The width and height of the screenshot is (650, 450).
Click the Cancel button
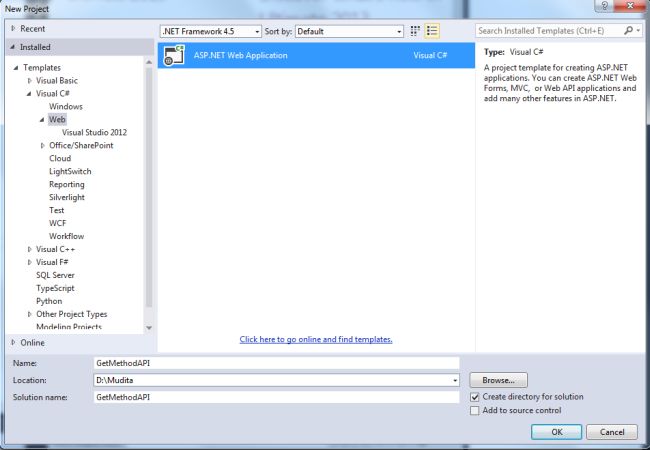coord(612,432)
